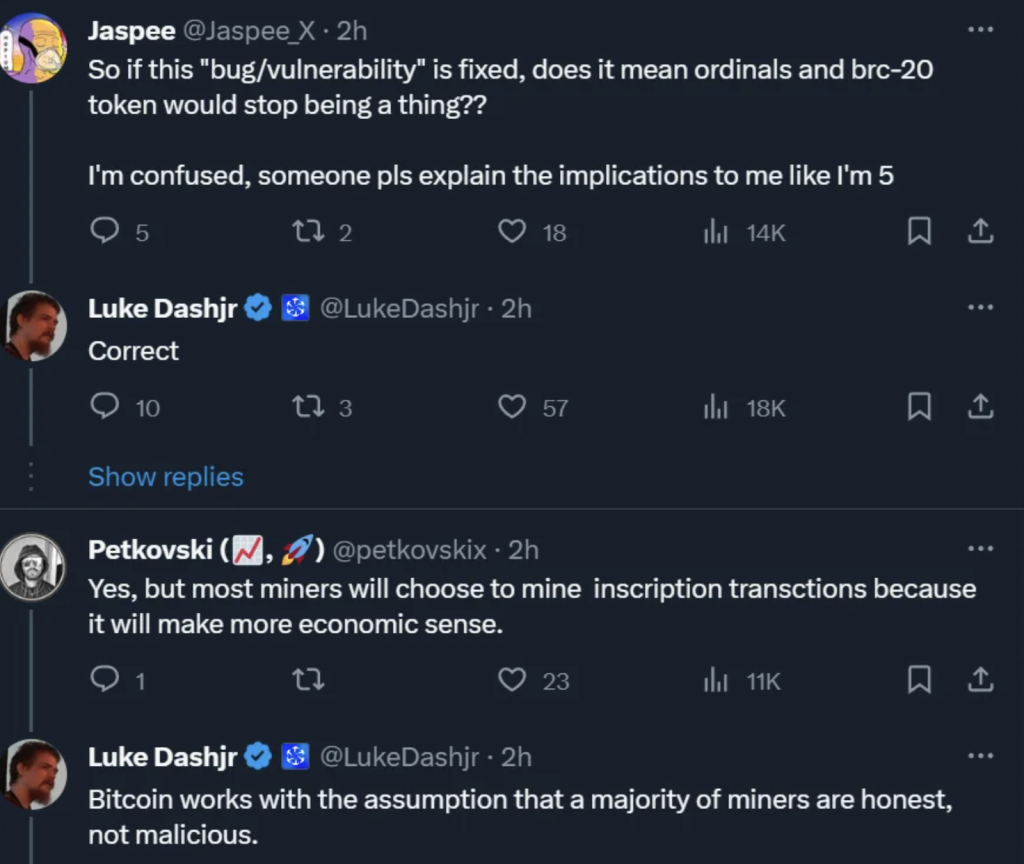Bookmark Petkovski's tweet
This screenshot has height=864, width=1024.
coord(920,679)
